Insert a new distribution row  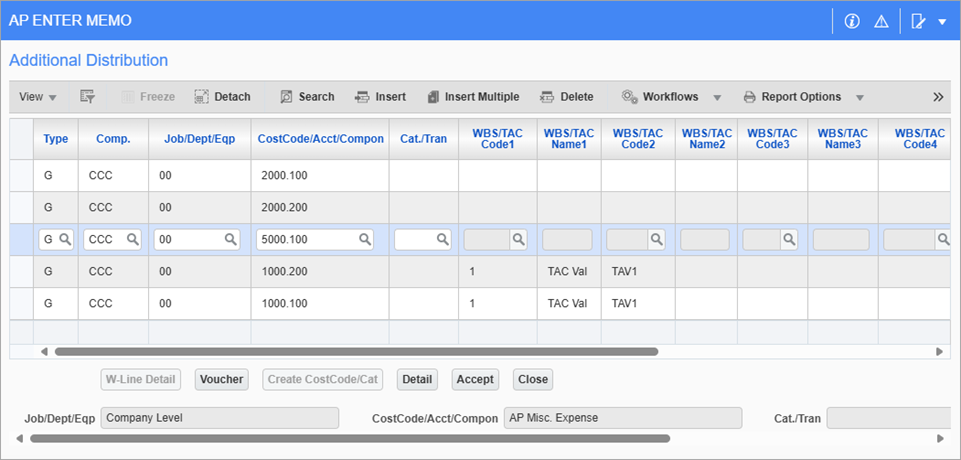(x=380, y=97)
